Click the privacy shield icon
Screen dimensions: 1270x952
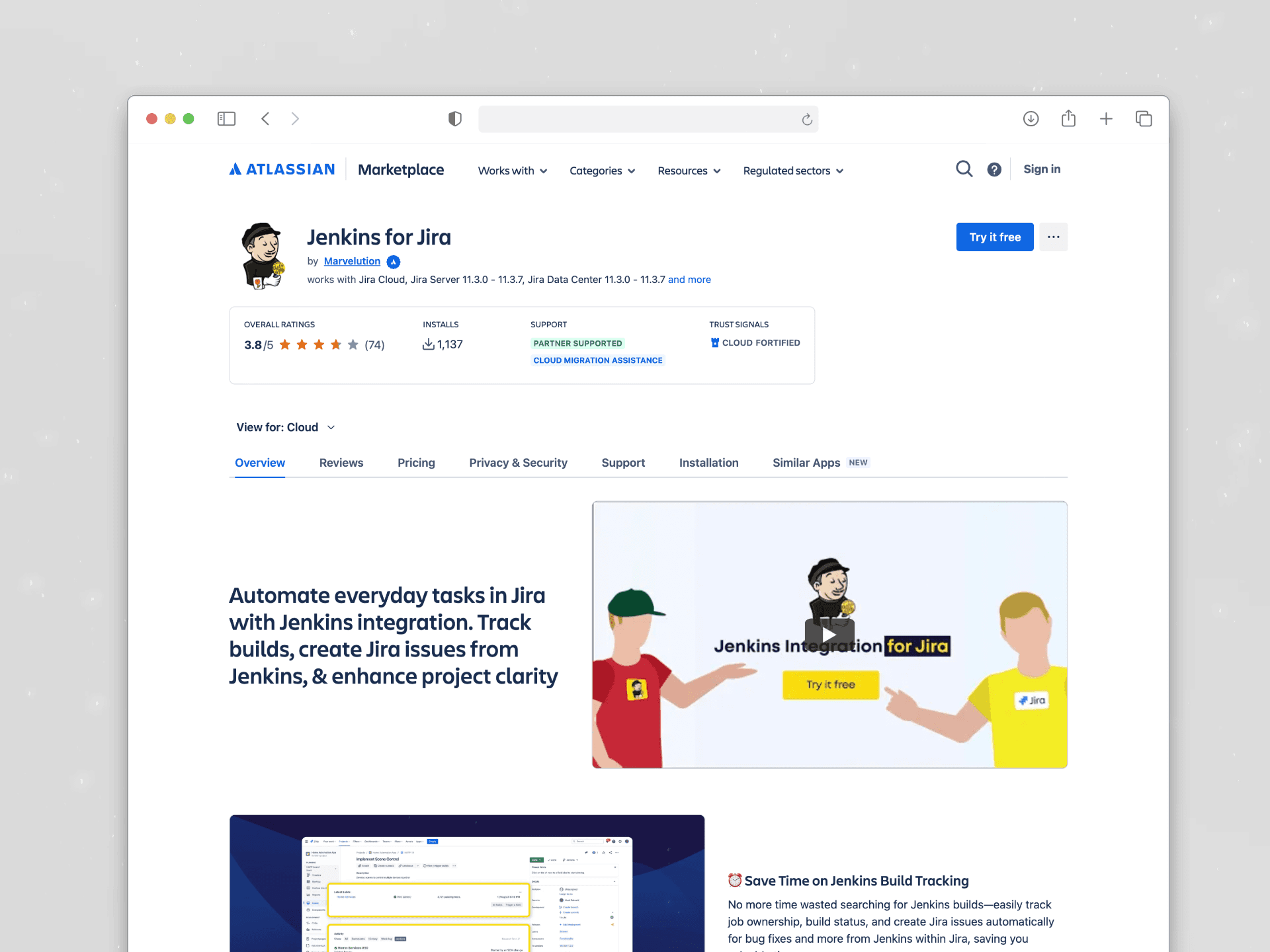[455, 119]
